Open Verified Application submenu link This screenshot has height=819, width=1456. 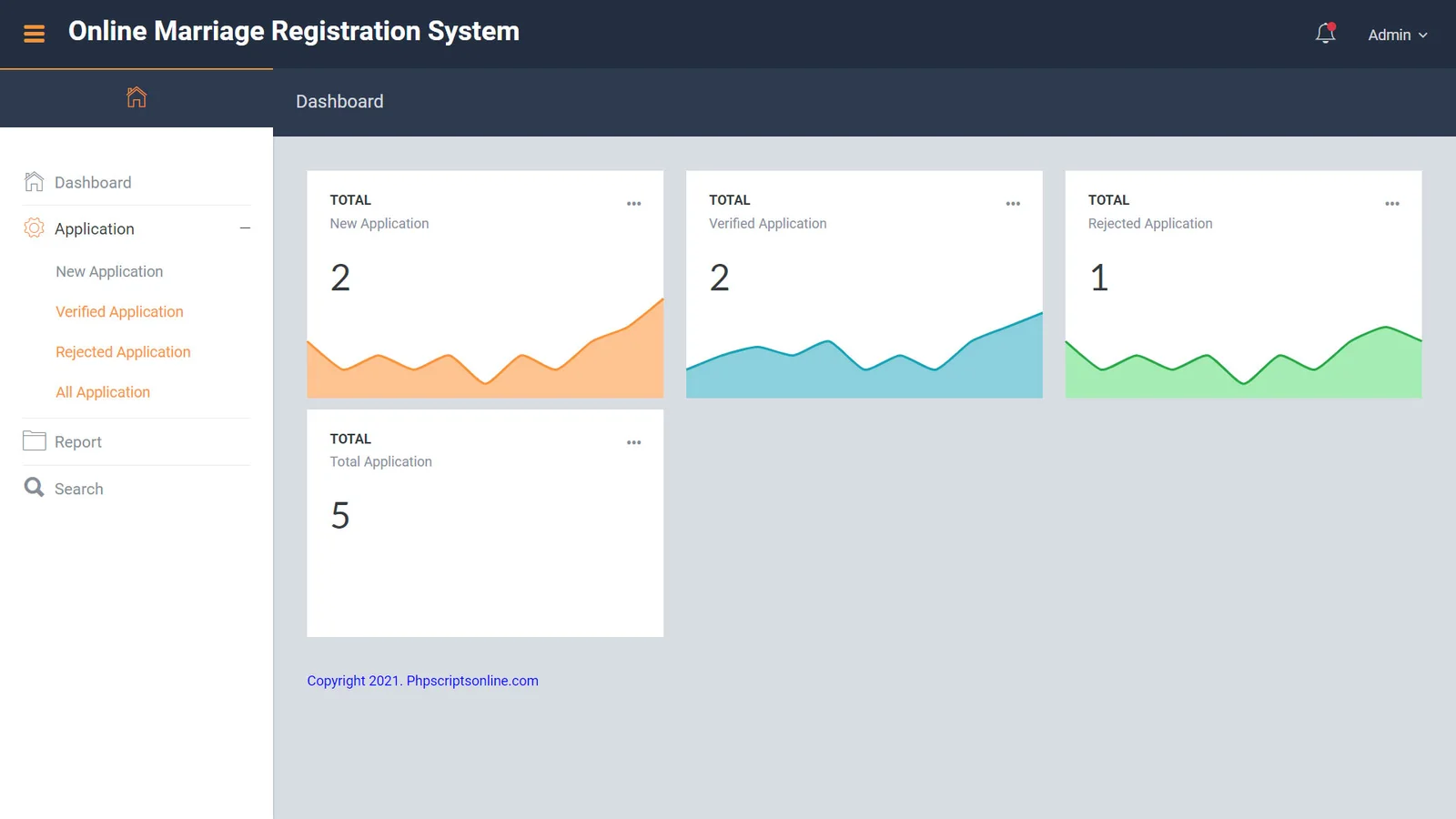119,311
